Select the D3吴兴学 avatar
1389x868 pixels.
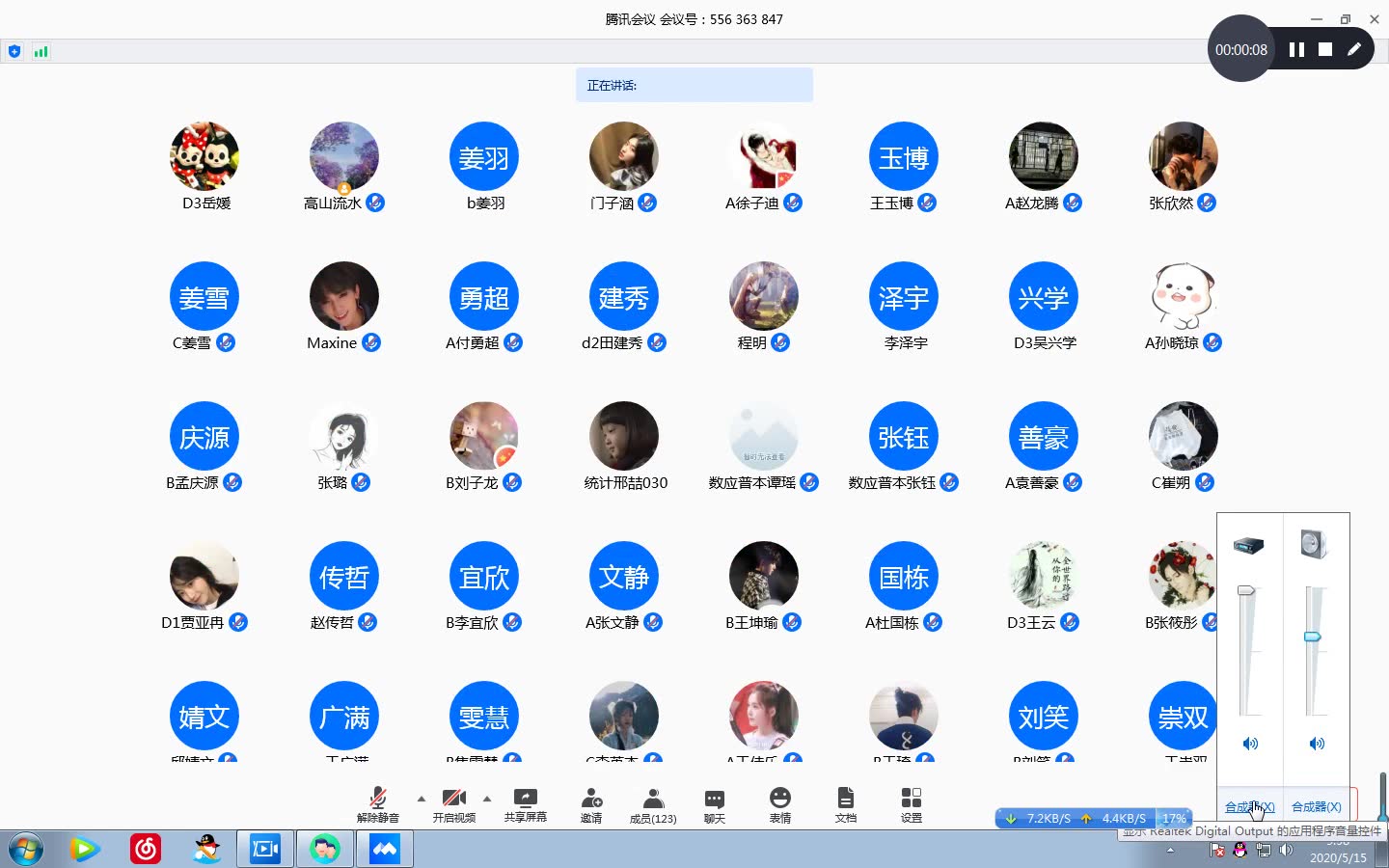pyautogui.click(x=1044, y=296)
